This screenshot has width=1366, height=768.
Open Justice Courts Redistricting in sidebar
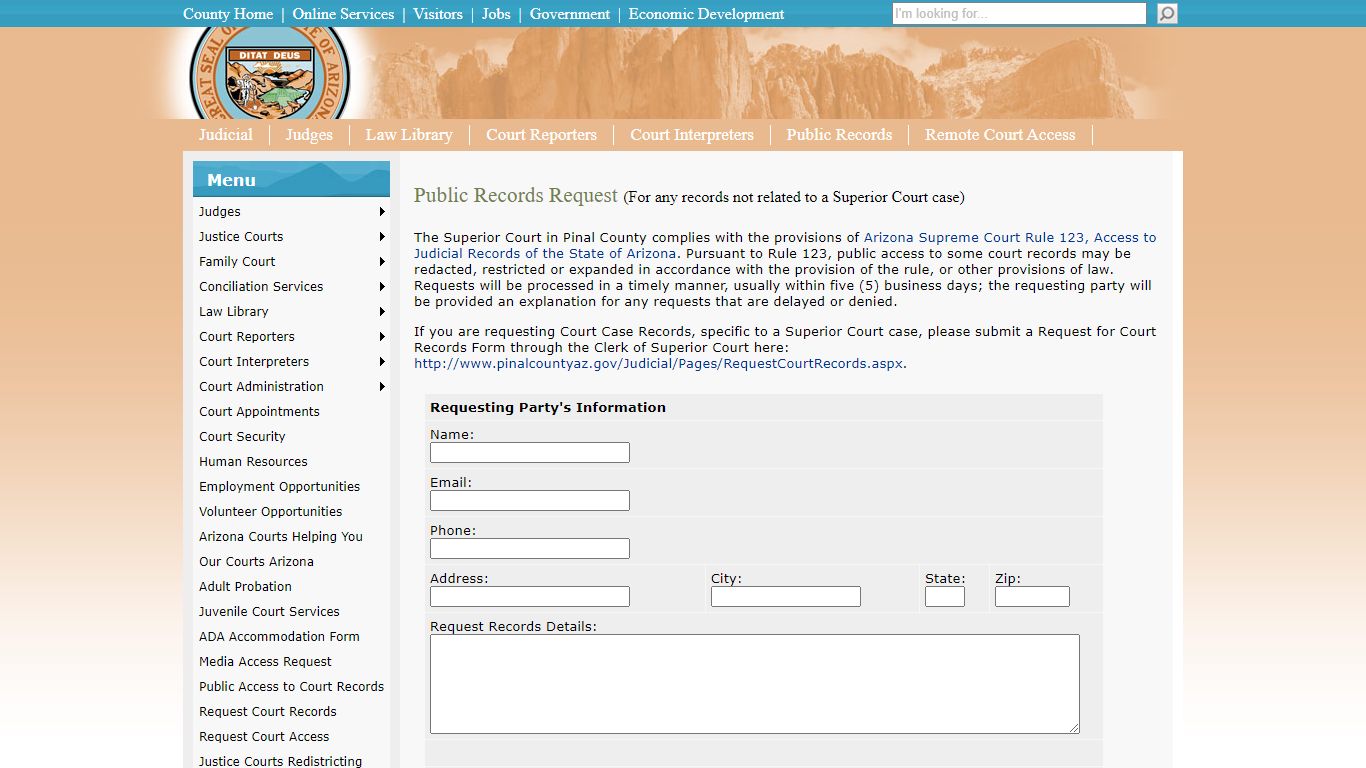tap(280, 761)
